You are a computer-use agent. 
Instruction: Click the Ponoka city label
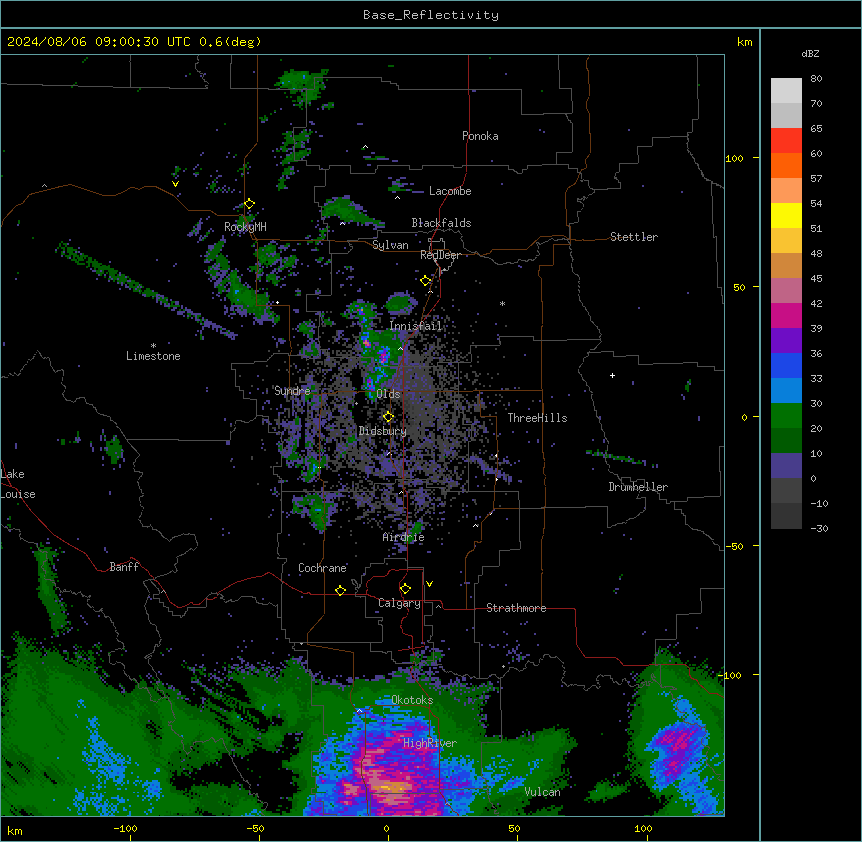(x=480, y=136)
